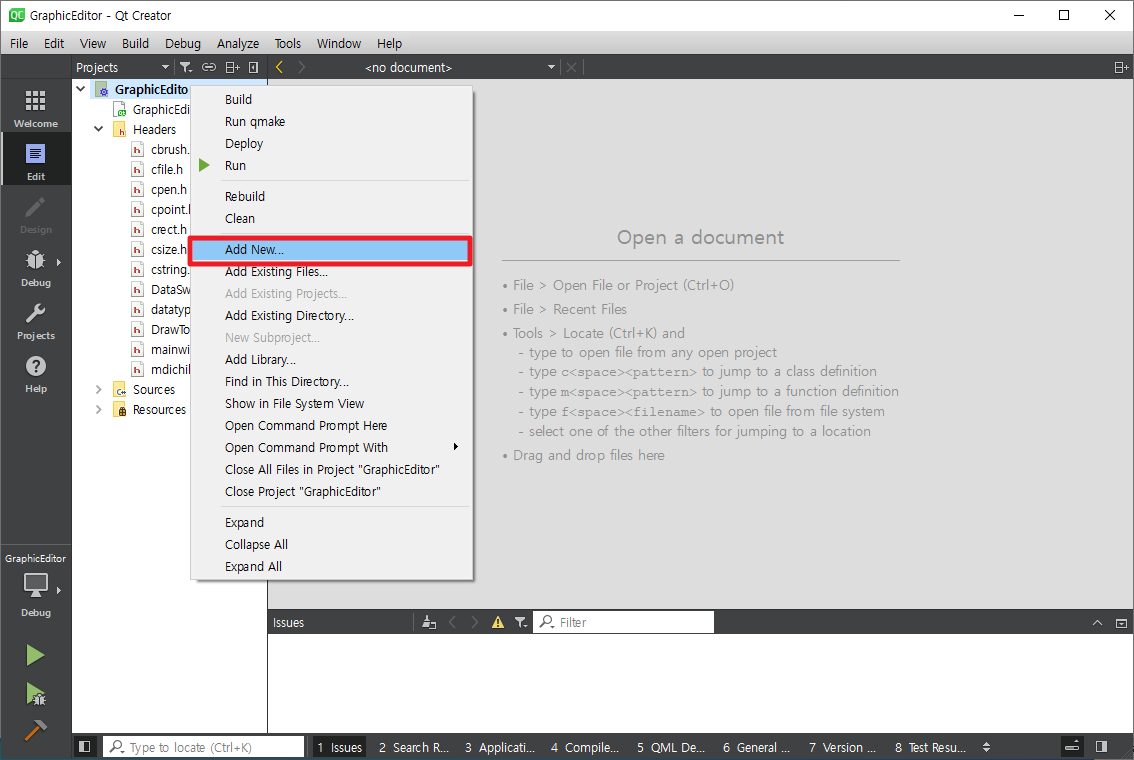Choose Rebuild from context menu

332,197
